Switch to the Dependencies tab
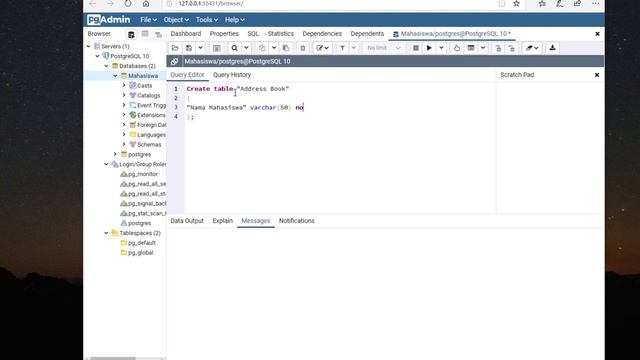 pos(322,33)
